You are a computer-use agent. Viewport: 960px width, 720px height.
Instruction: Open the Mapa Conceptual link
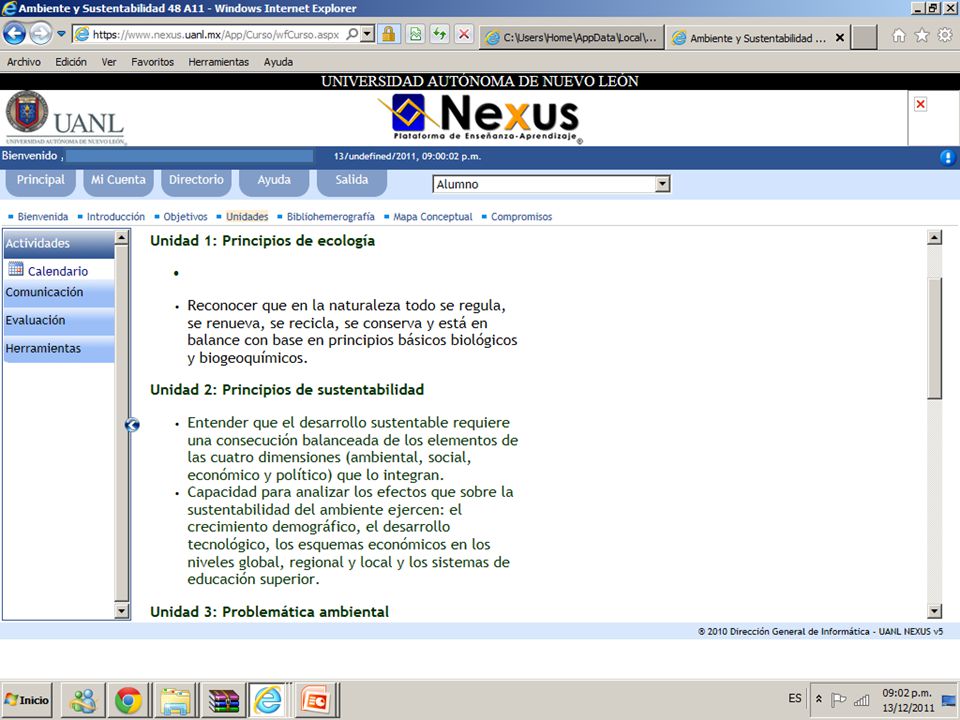(x=433, y=217)
